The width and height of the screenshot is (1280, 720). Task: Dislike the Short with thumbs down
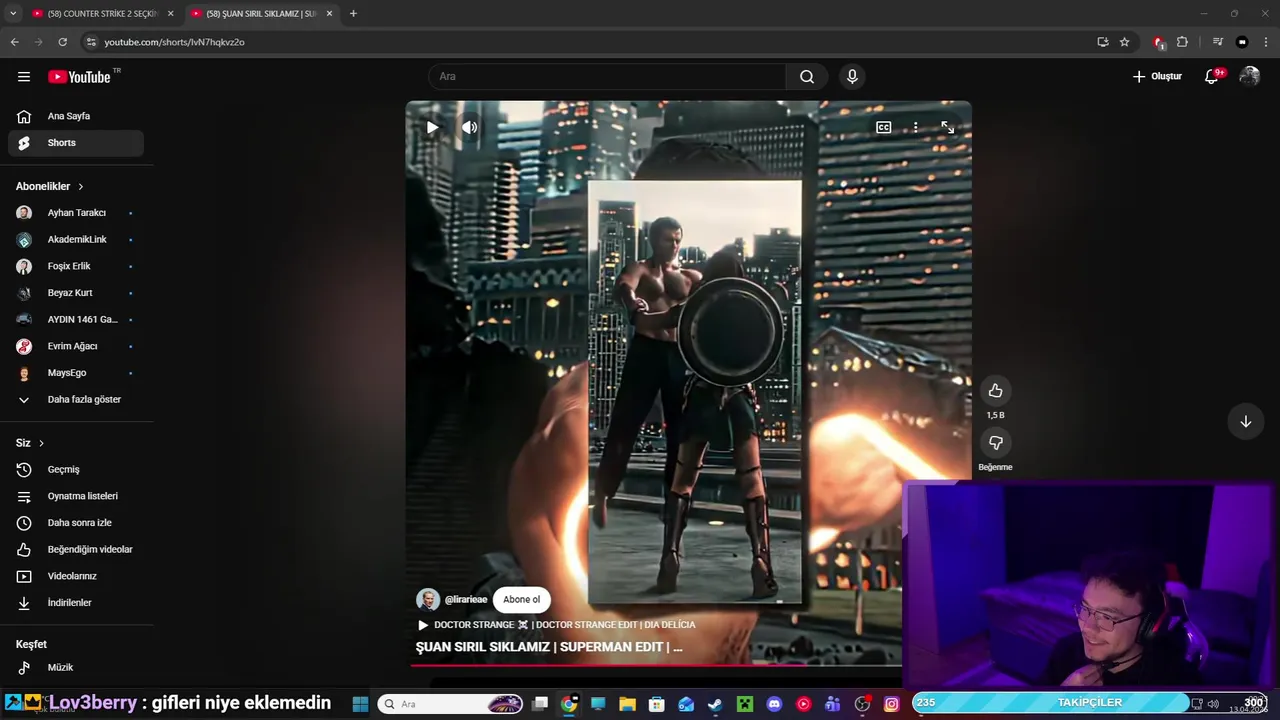pyautogui.click(x=995, y=443)
